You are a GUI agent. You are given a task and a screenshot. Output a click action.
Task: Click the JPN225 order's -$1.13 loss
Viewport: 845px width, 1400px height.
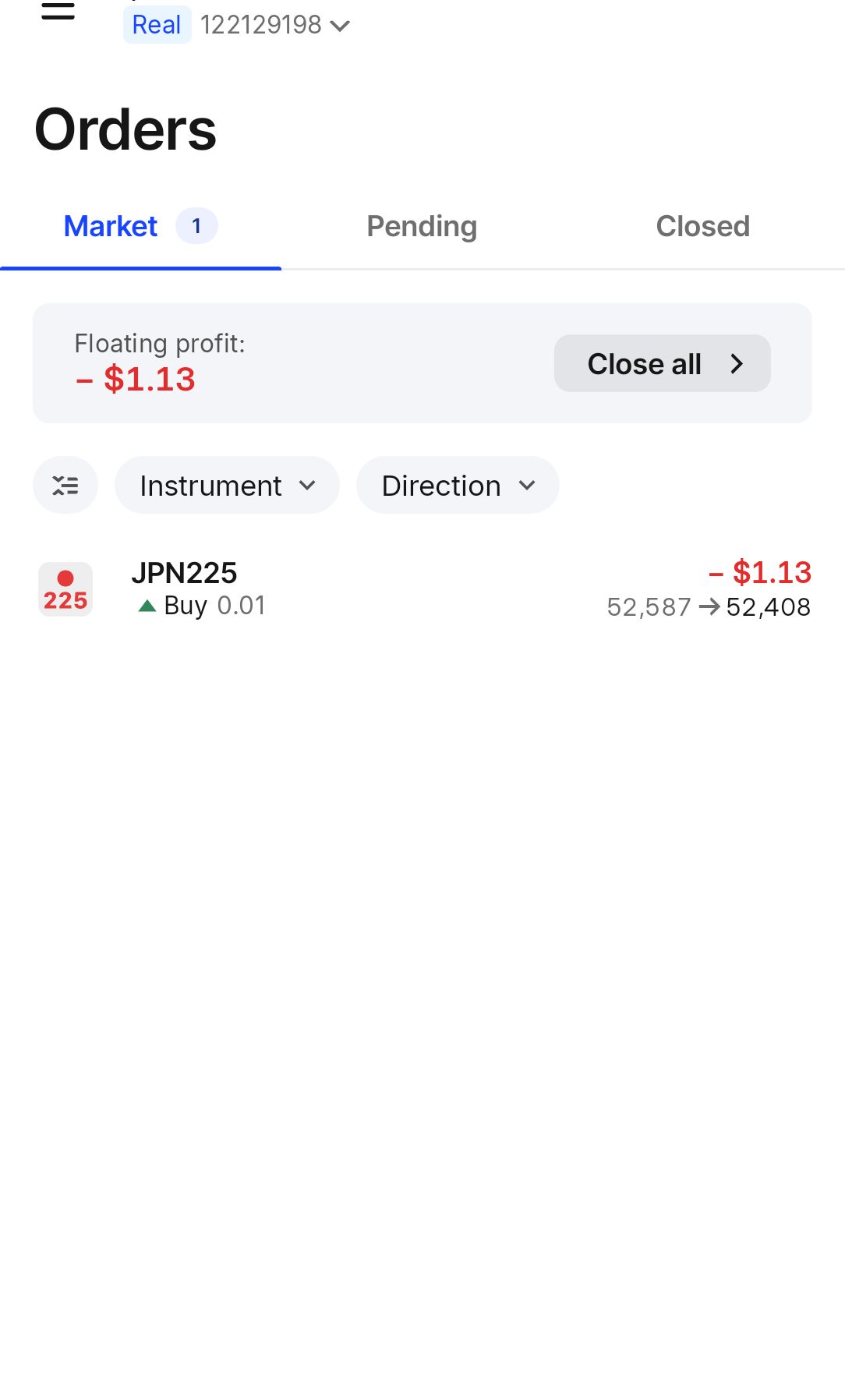click(x=760, y=573)
